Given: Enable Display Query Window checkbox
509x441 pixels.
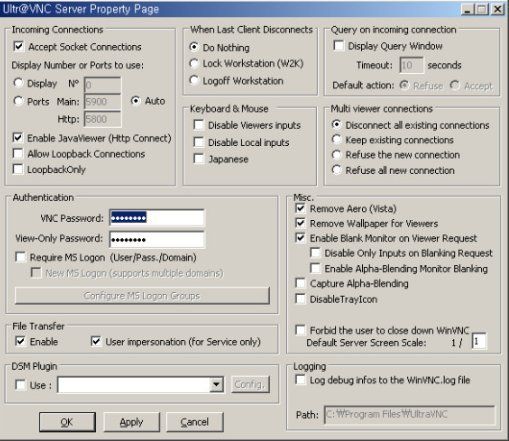Looking at the screenshot, I should click(x=339, y=46).
